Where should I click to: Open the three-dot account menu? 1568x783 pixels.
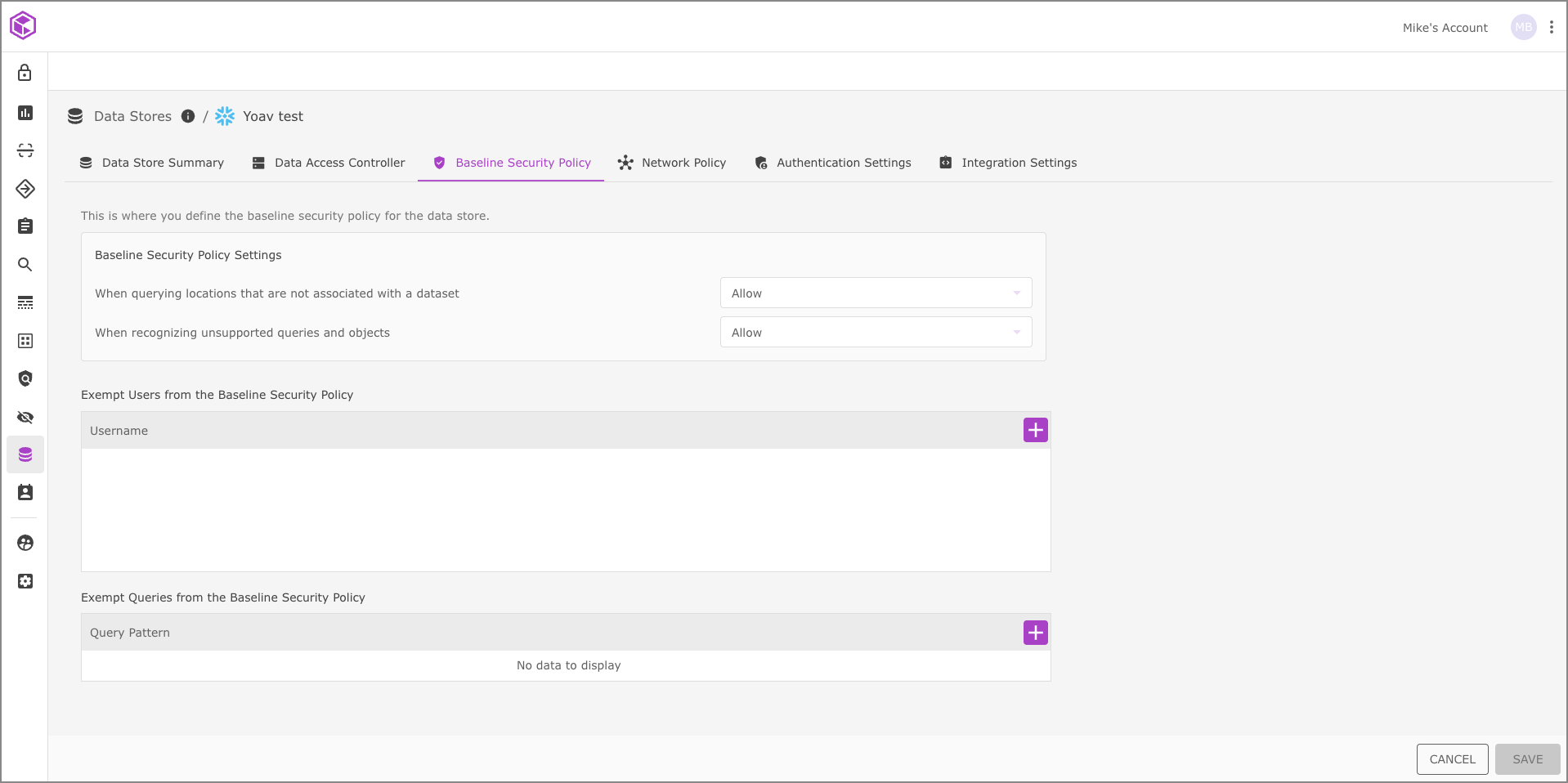[x=1551, y=28]
